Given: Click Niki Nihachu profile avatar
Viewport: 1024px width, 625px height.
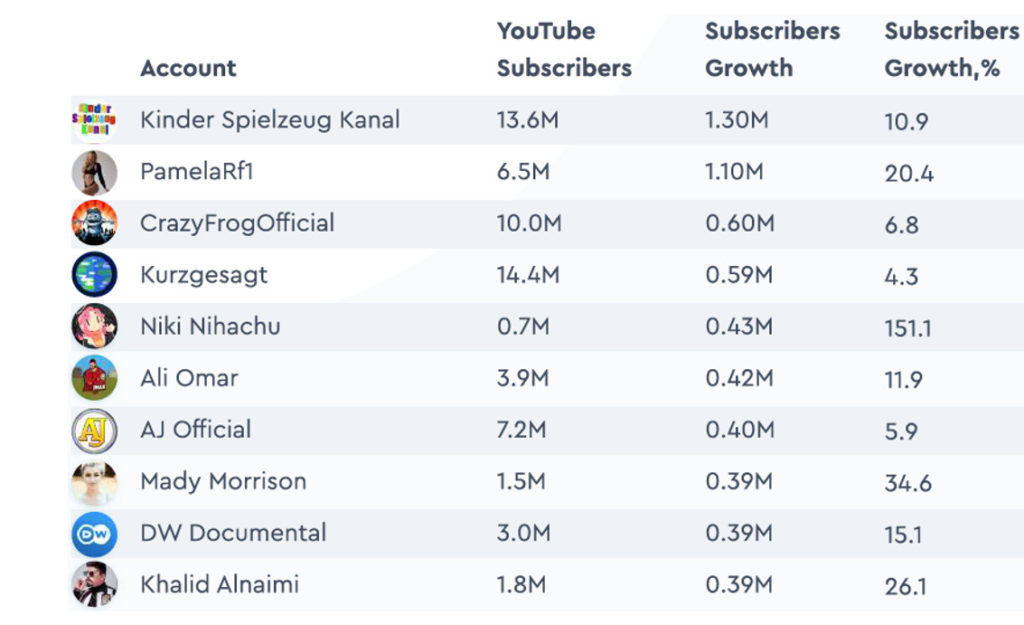Looking at the screenshot, I should tap(95, 326).
